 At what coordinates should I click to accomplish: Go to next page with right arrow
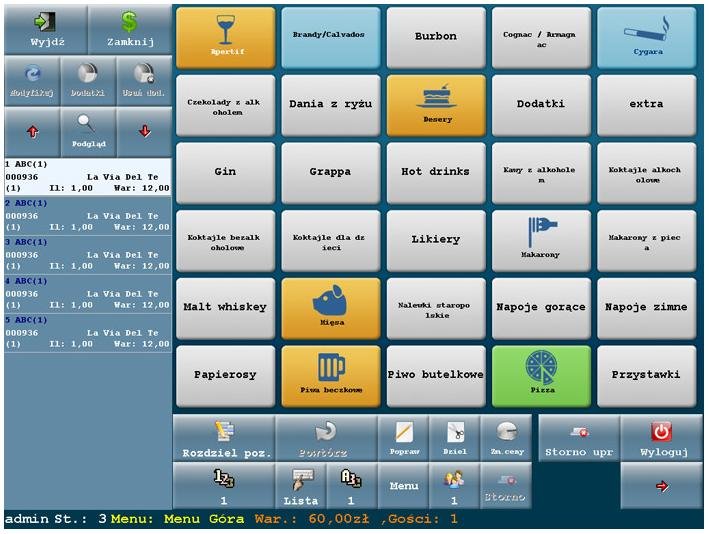click(x=661, y=486)
